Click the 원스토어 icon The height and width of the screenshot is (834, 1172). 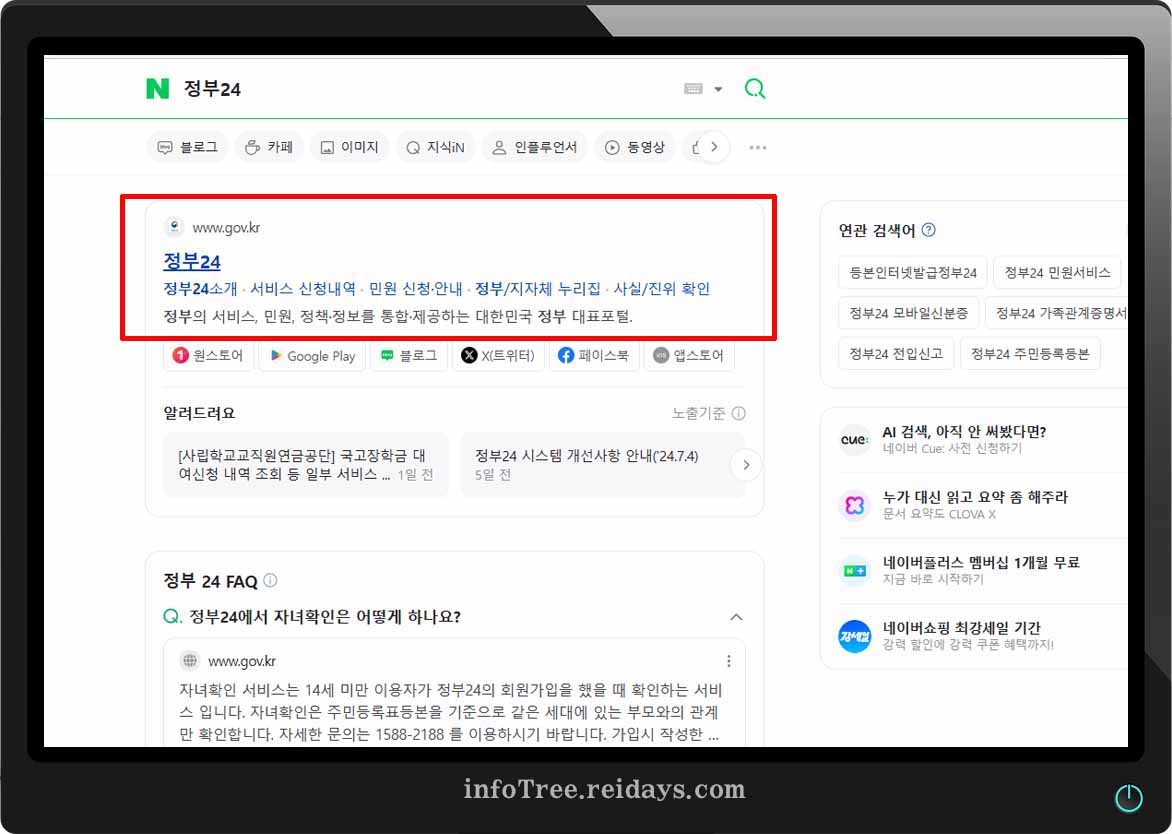(183, 355)
